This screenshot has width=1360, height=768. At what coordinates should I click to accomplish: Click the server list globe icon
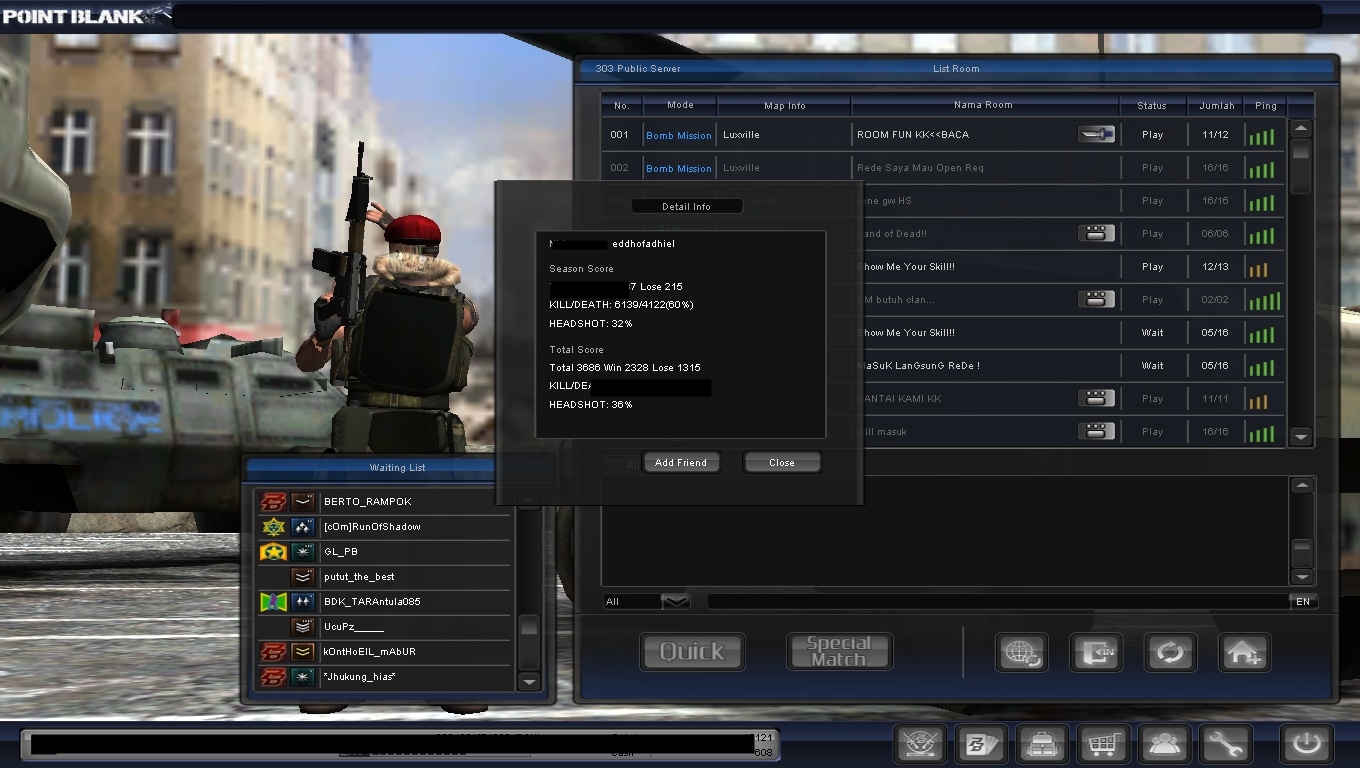(x=1021, y=652)
